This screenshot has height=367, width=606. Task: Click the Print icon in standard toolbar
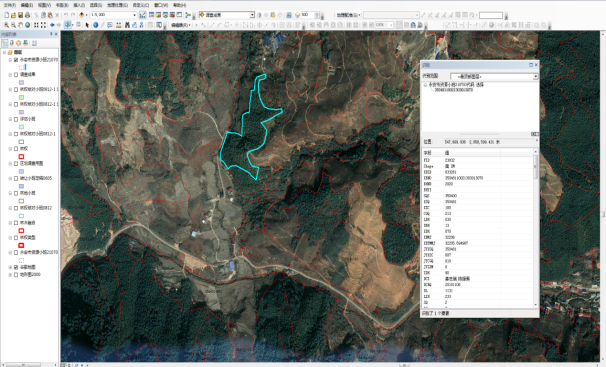click(x=27, y=15)
